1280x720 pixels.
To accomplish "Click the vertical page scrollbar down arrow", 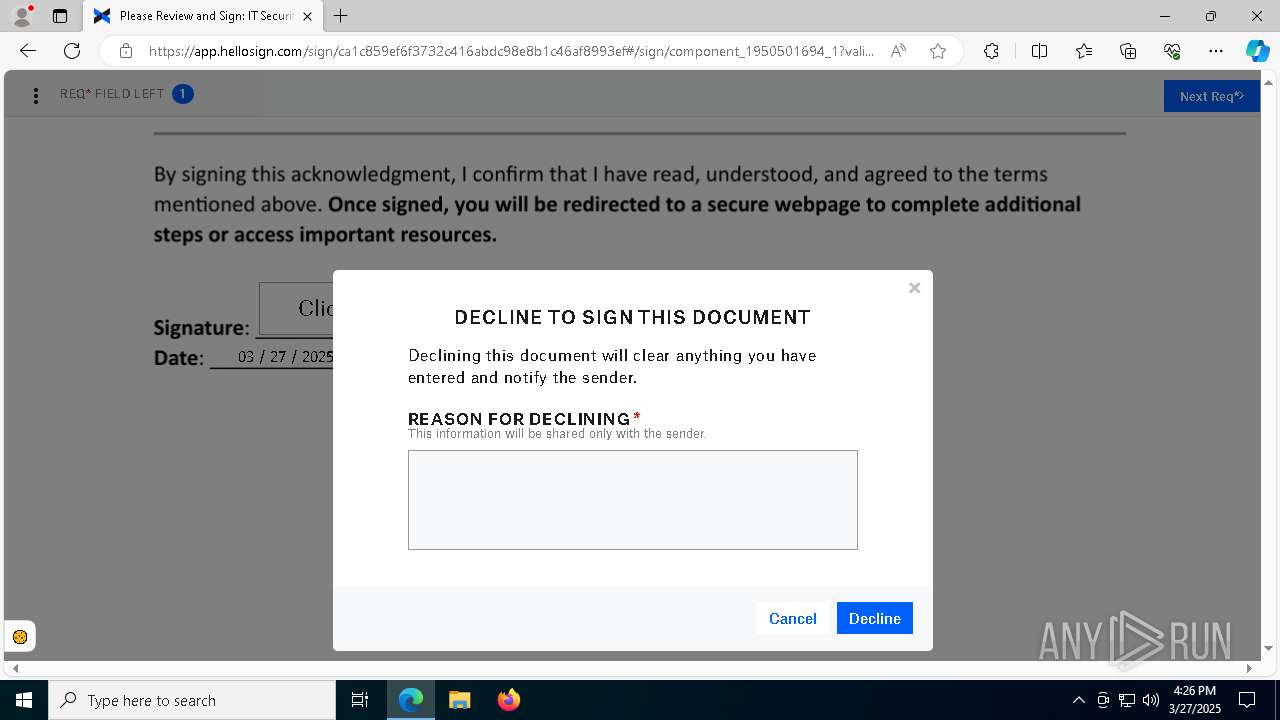I will tap(1269, 648).
